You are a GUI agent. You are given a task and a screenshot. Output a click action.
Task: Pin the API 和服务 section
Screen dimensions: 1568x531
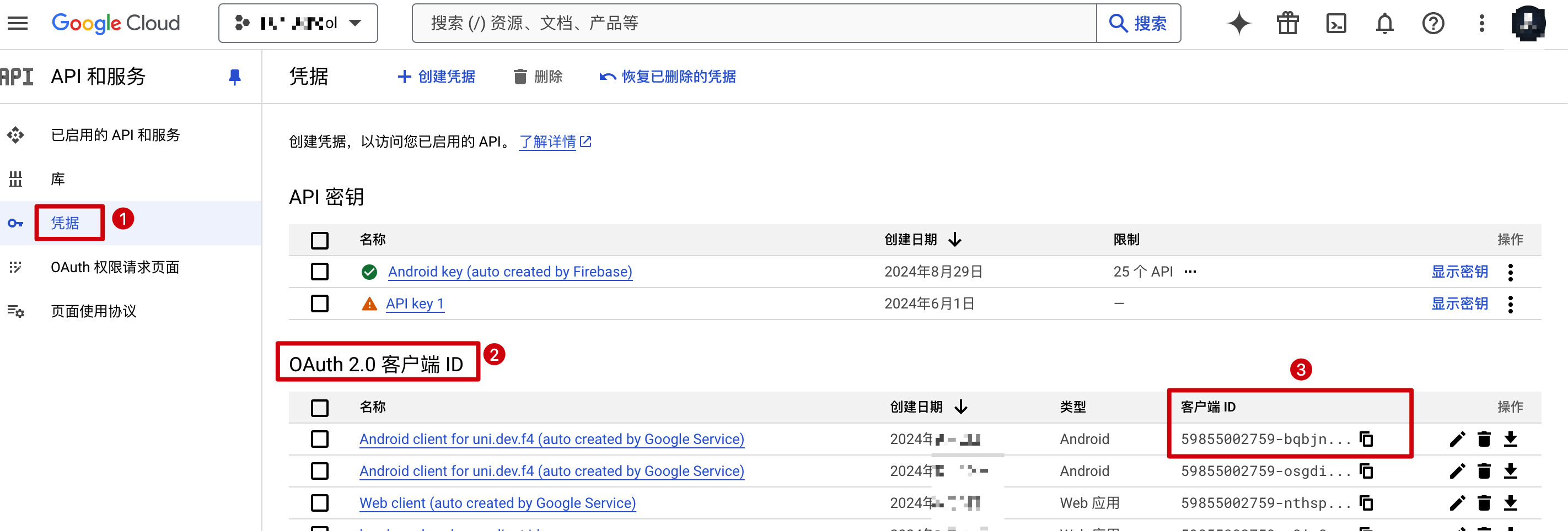(x=235, y=77)
